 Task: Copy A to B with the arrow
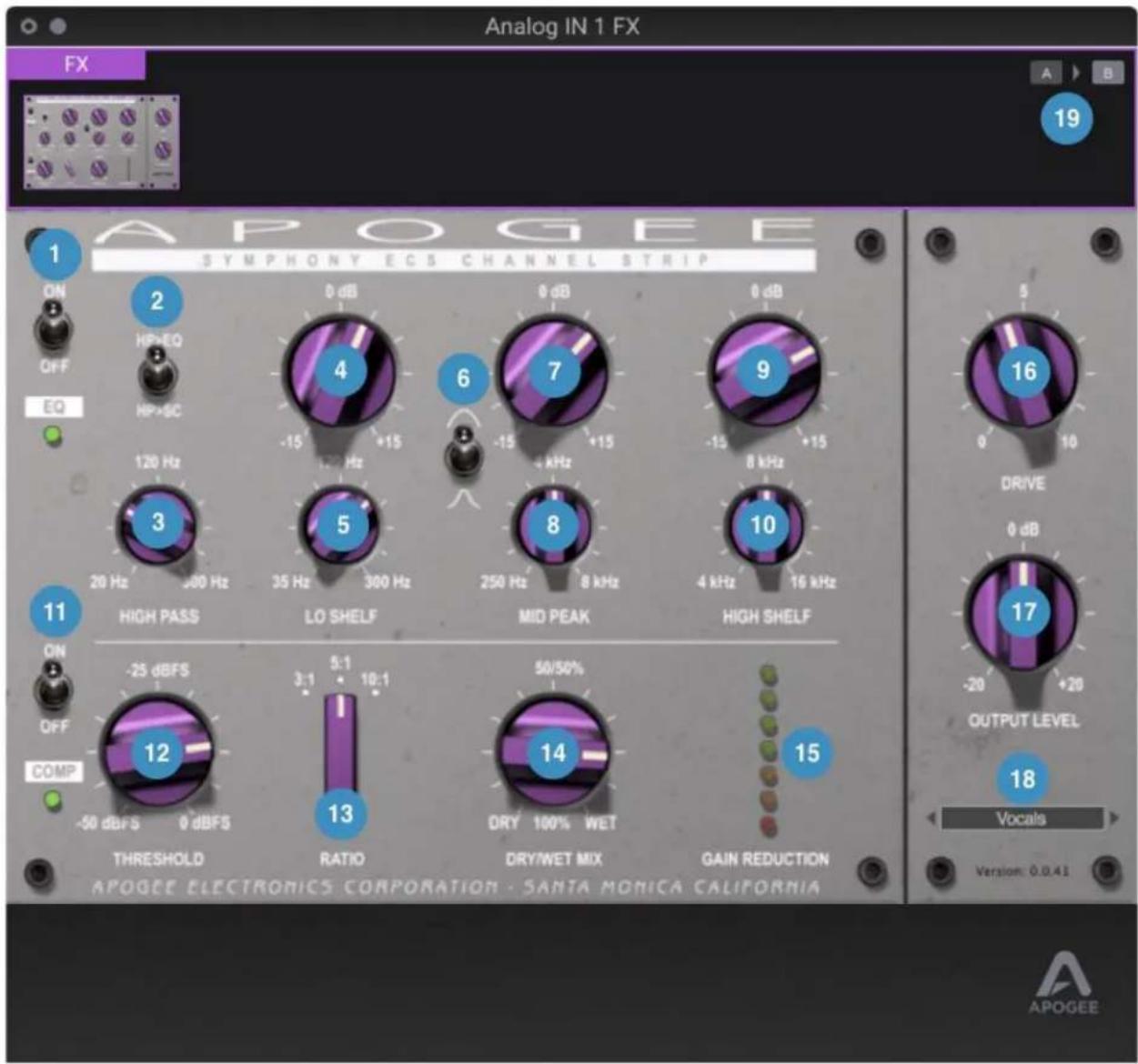(x=1076, y=74)
